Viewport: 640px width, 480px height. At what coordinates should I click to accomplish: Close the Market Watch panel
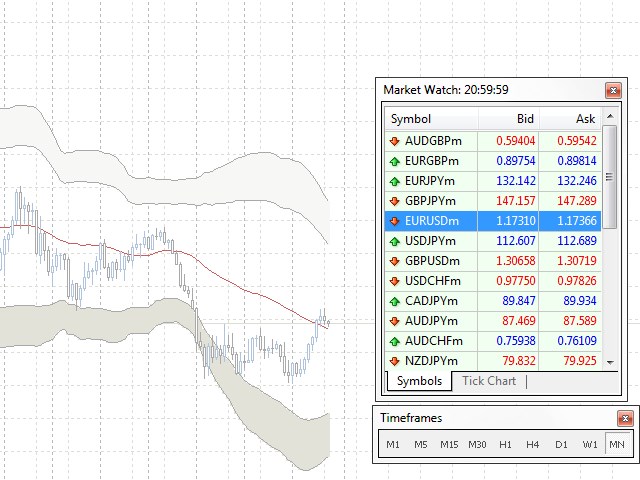click(x=612, y=90)
